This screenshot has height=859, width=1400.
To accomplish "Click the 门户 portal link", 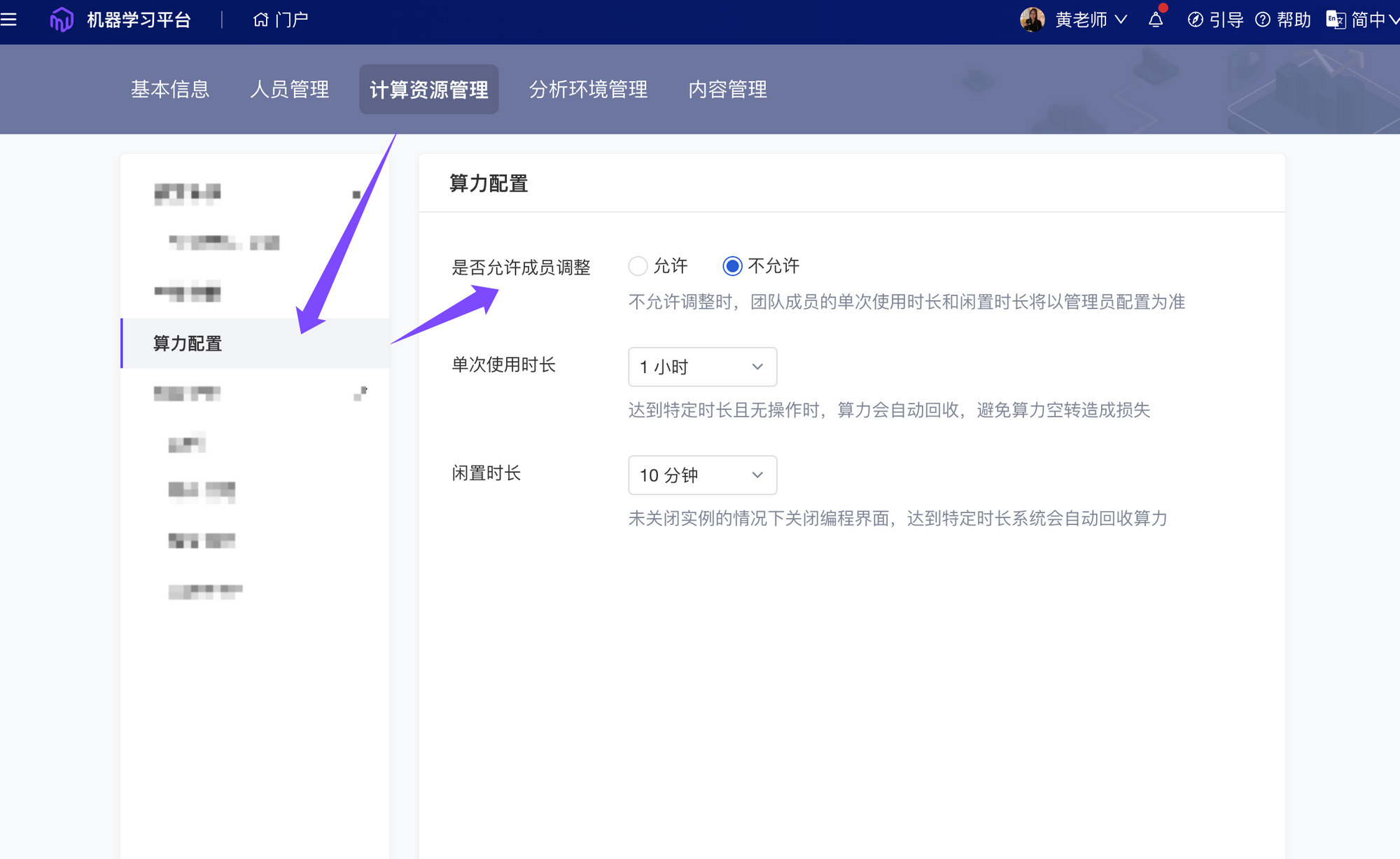I will (x=292, y=20).
